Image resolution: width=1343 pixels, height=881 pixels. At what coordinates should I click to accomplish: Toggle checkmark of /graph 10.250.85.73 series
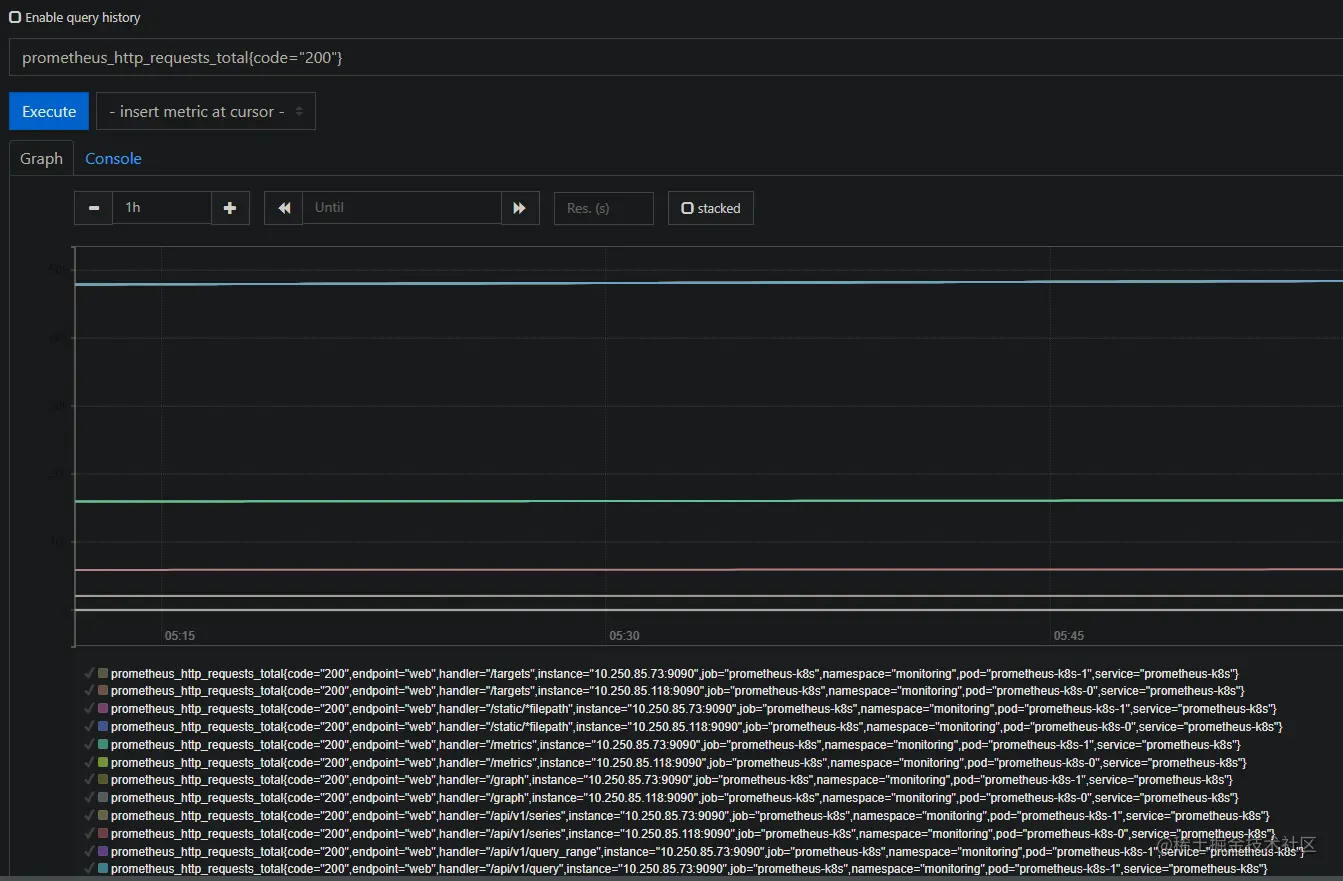tap(90, 780)
